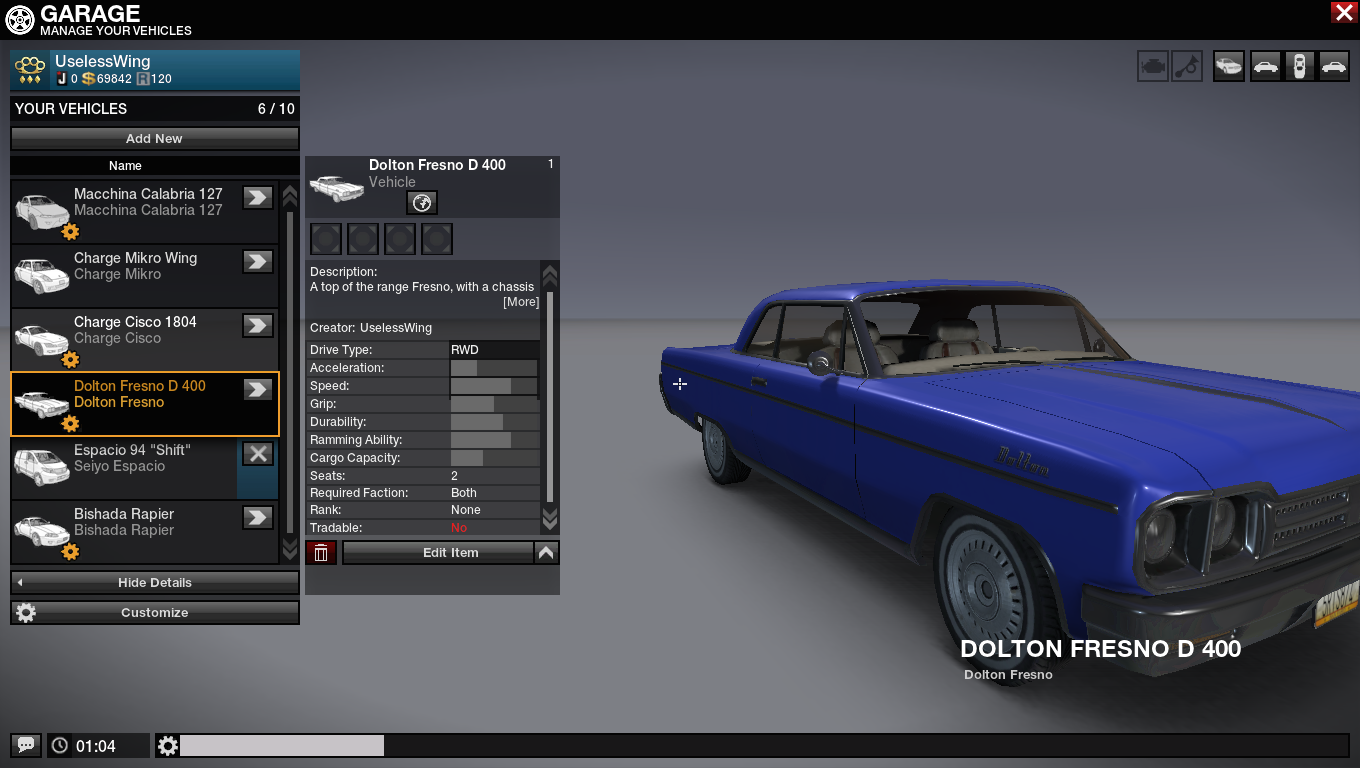Click the horn preview icon
The width and height of the screenshot is (1360, 768).
(1187, 67)
